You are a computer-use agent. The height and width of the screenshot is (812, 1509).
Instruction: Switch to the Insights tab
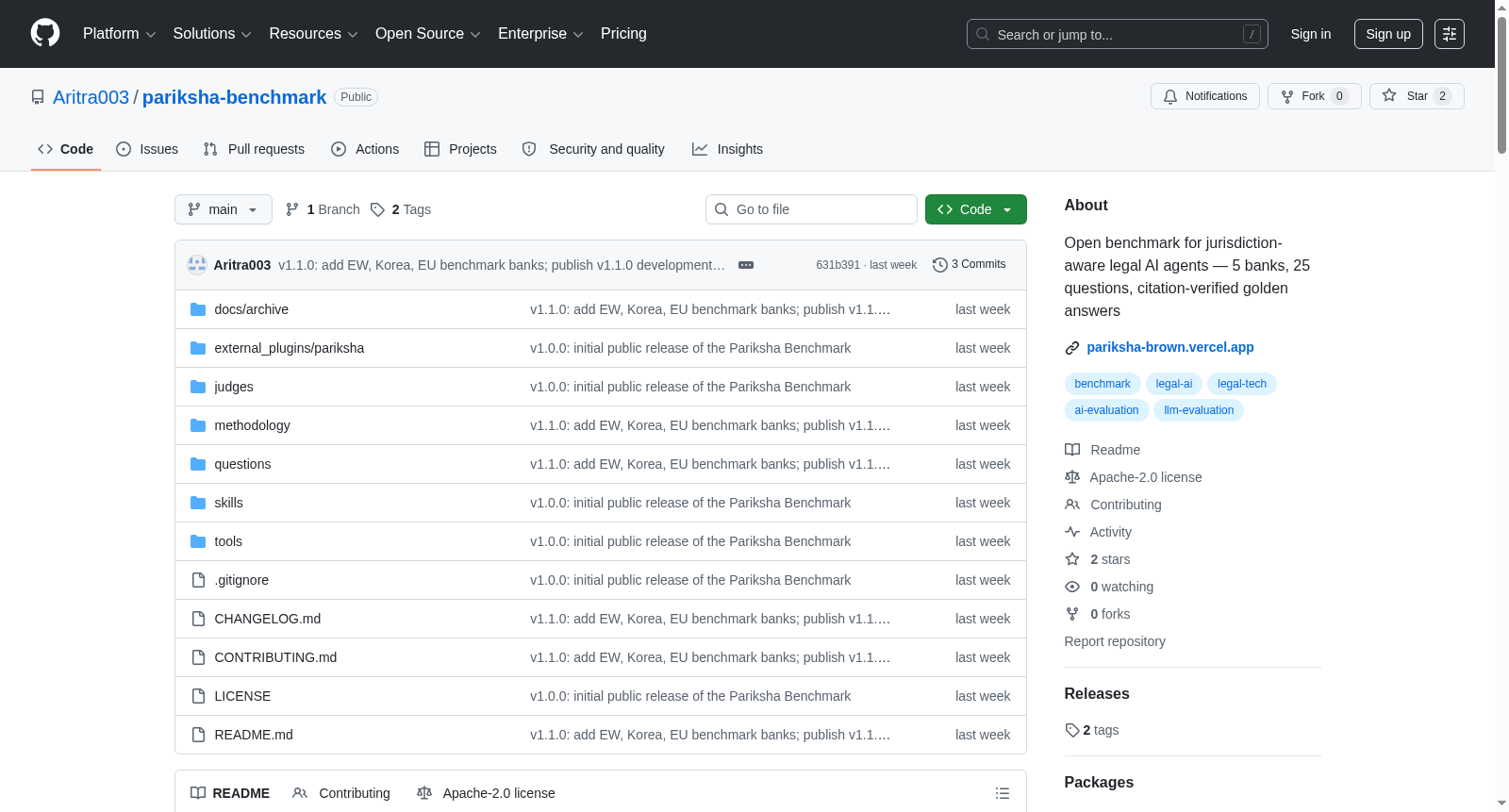point(727,149)
